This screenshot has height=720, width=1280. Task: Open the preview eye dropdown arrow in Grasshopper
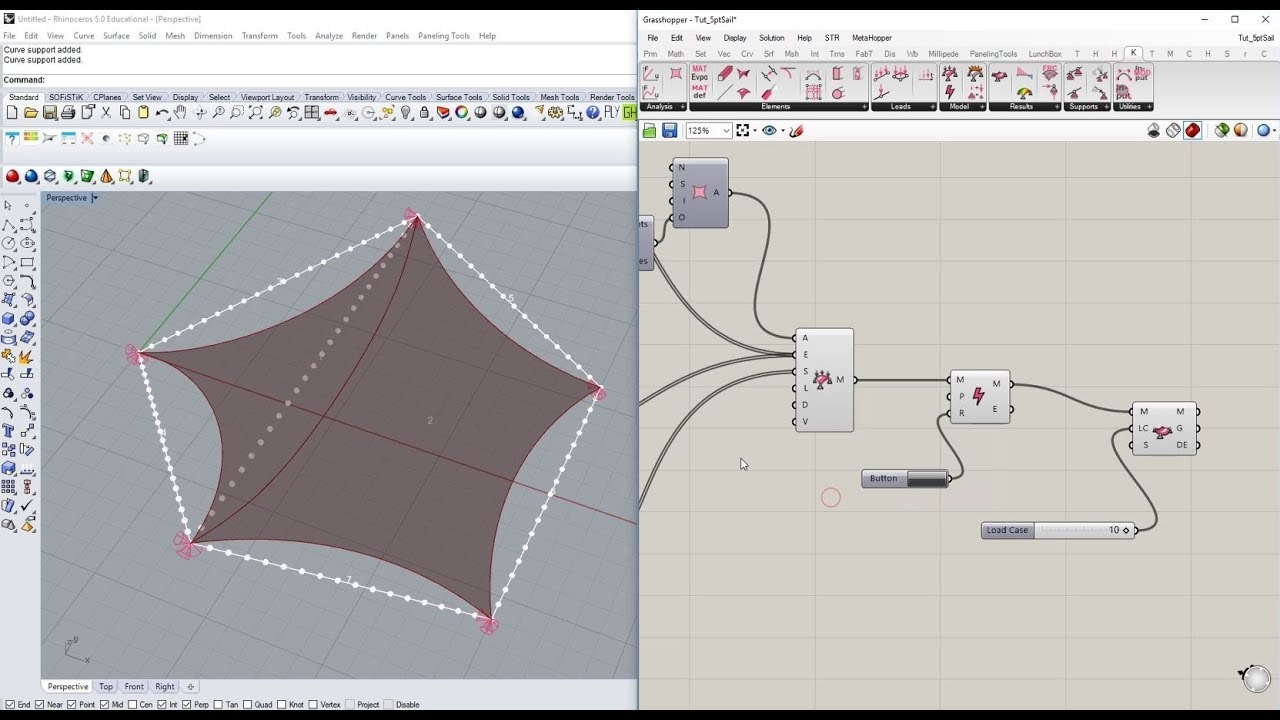(x=782, y=131)
